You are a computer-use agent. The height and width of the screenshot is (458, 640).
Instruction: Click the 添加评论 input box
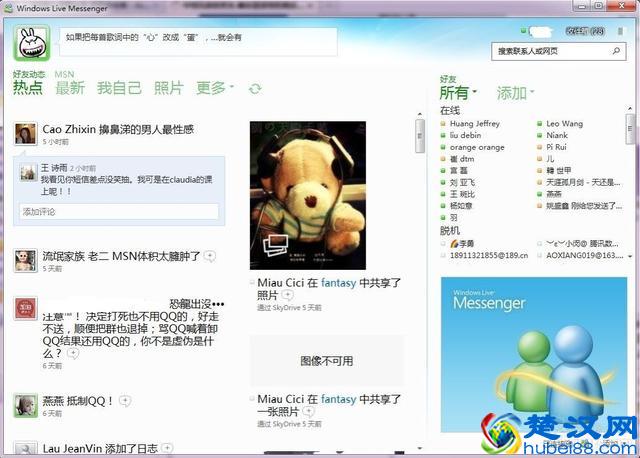click(119, 212)
